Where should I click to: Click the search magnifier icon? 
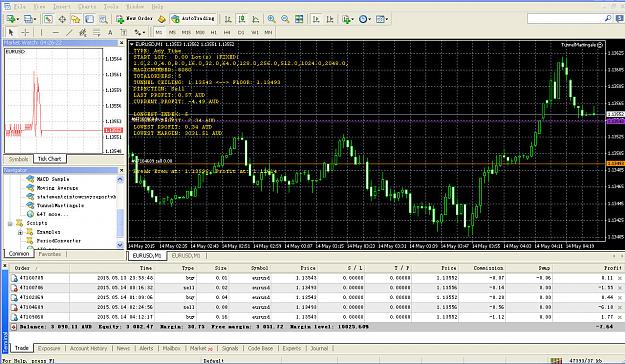click(608, 18)
